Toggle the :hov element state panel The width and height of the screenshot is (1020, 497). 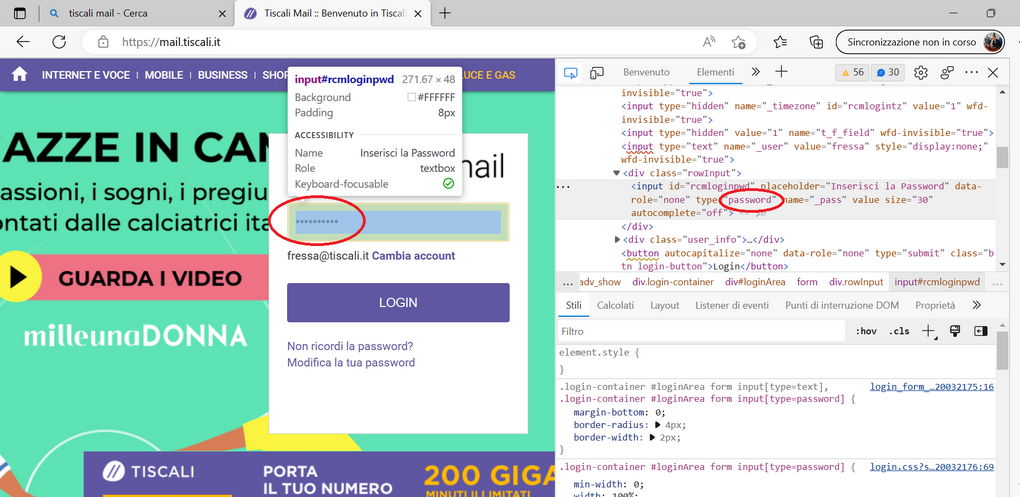coord(866,331)
